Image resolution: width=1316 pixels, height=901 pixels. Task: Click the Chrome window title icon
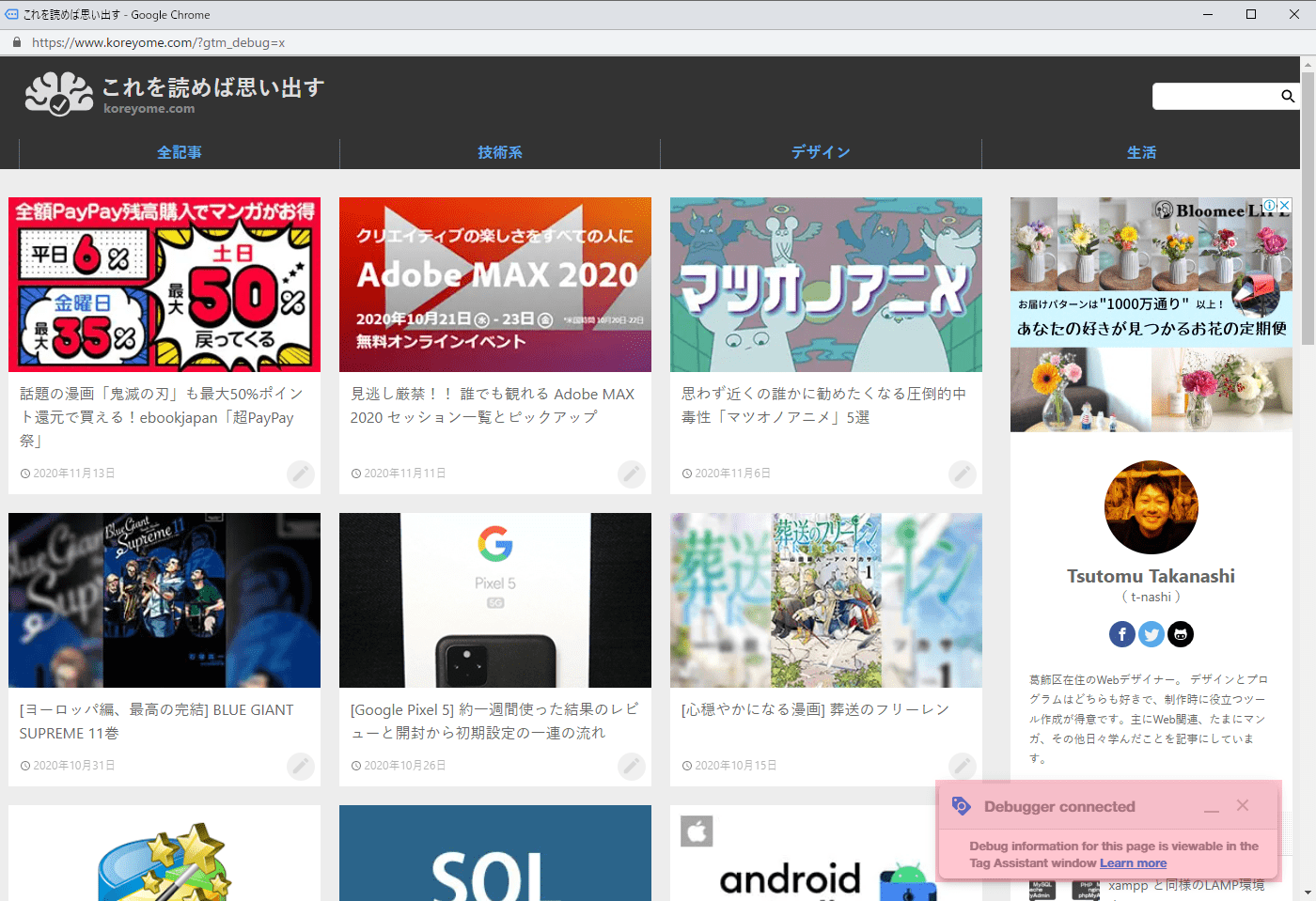pos(11,14)
